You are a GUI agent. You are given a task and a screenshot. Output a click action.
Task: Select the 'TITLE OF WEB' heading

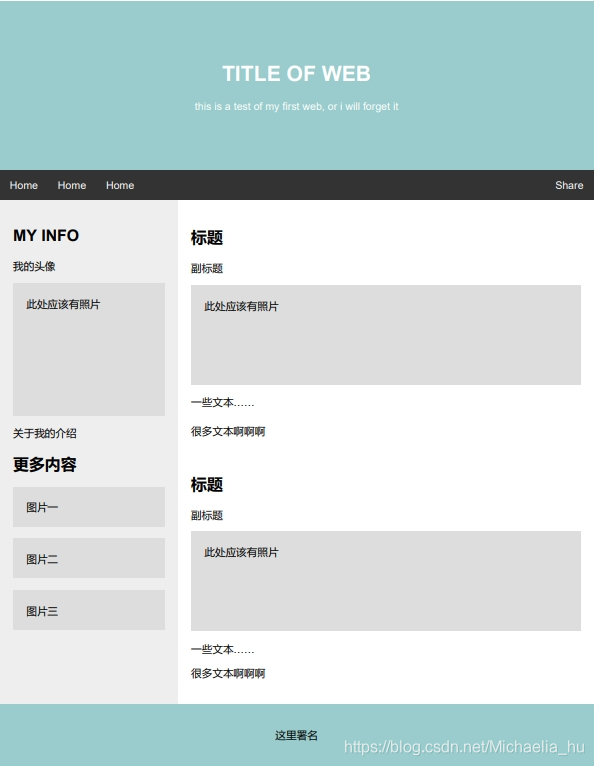click(297, 74)
